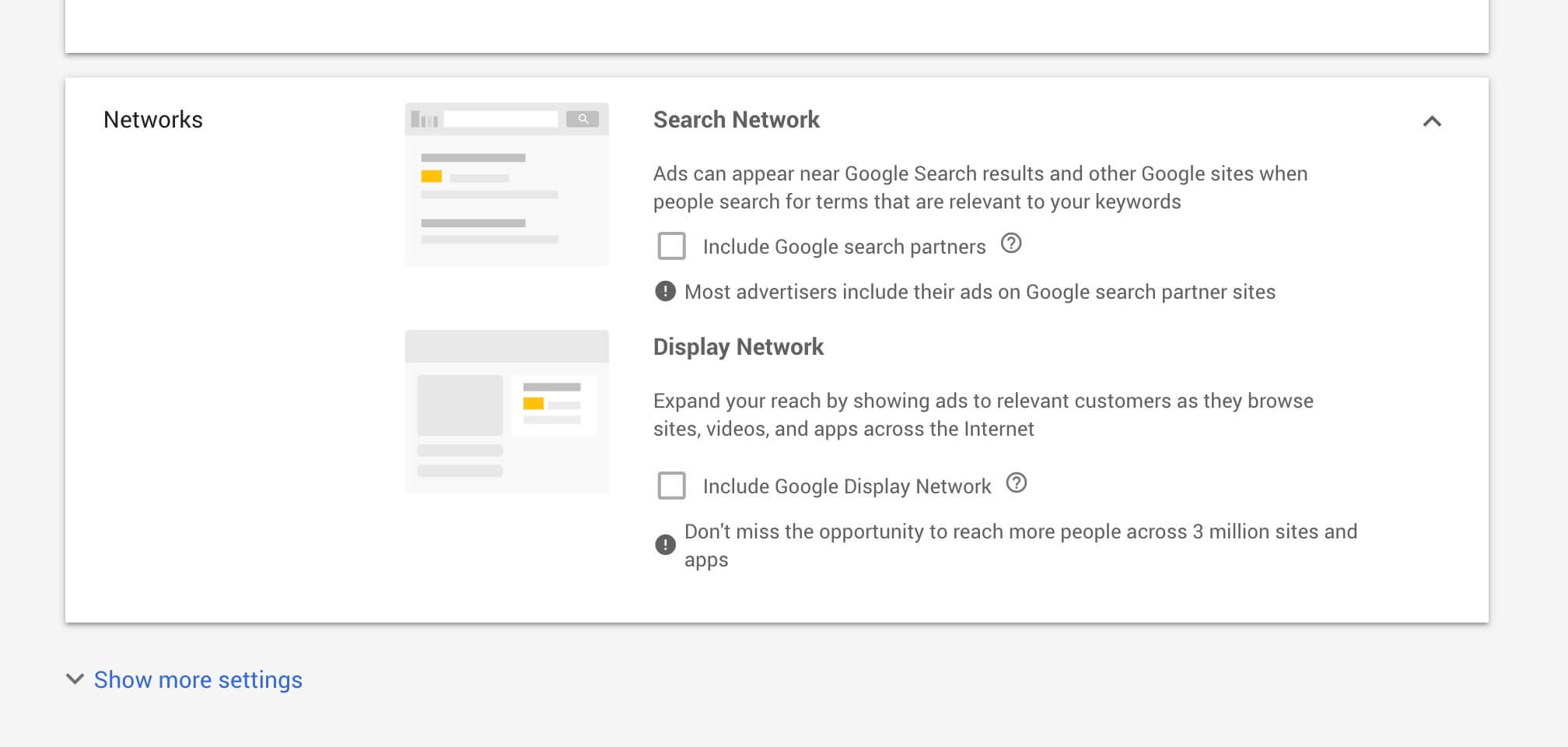
Task: Click the magnifying glass in the Search Network preview
Action: [x=583, y=119]
